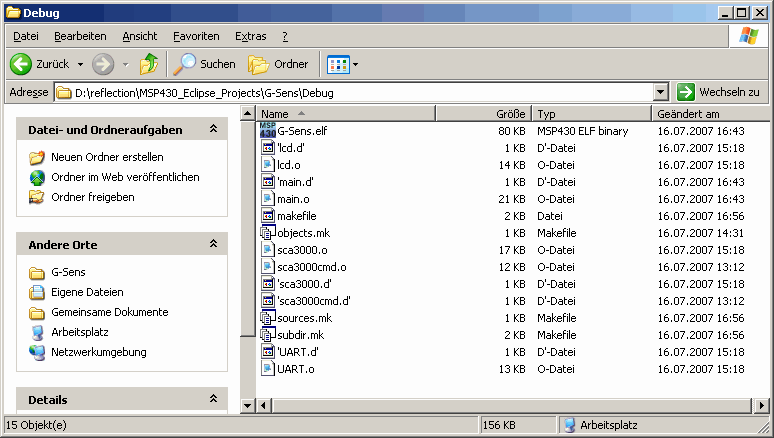Image resolution: width=774 pixels, height=438 pixels.
Task: Click the green Wechseln zu arrow
Action: 686,92
